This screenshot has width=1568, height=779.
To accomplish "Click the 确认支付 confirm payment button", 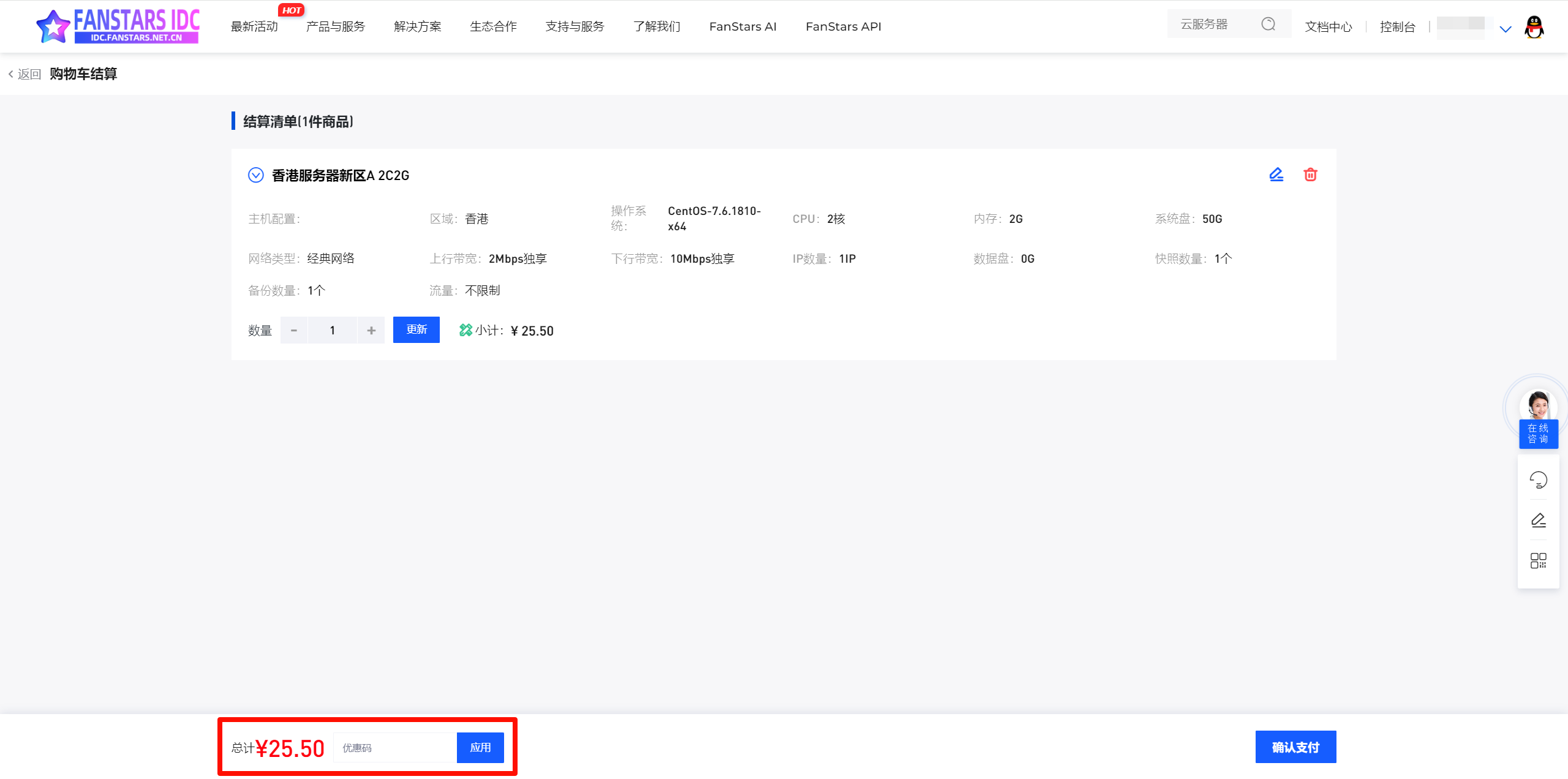I will pyautogui.click(x=1295, y=747).
